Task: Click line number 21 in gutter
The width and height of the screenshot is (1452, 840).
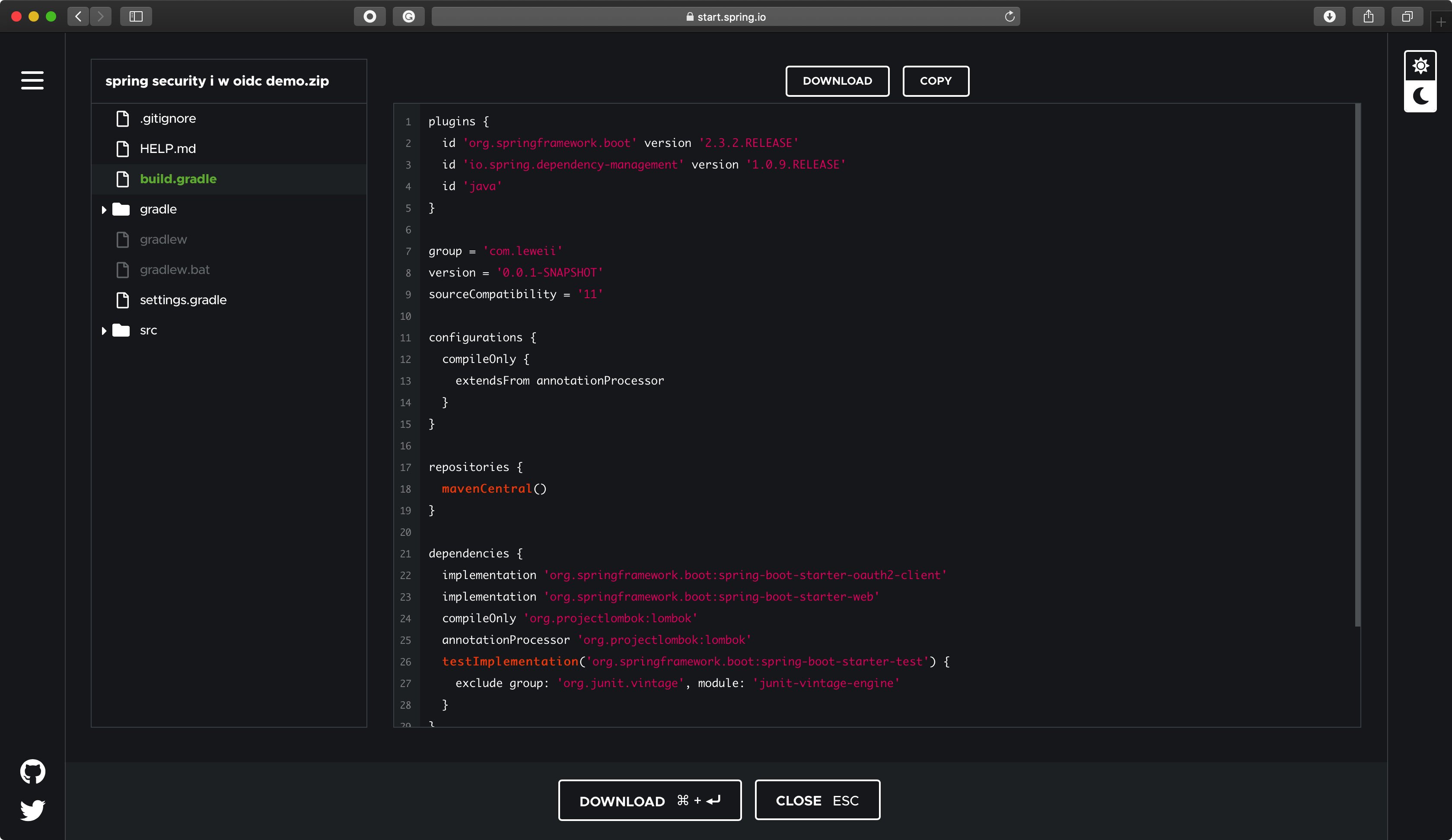Action: [x=406, y=554]
